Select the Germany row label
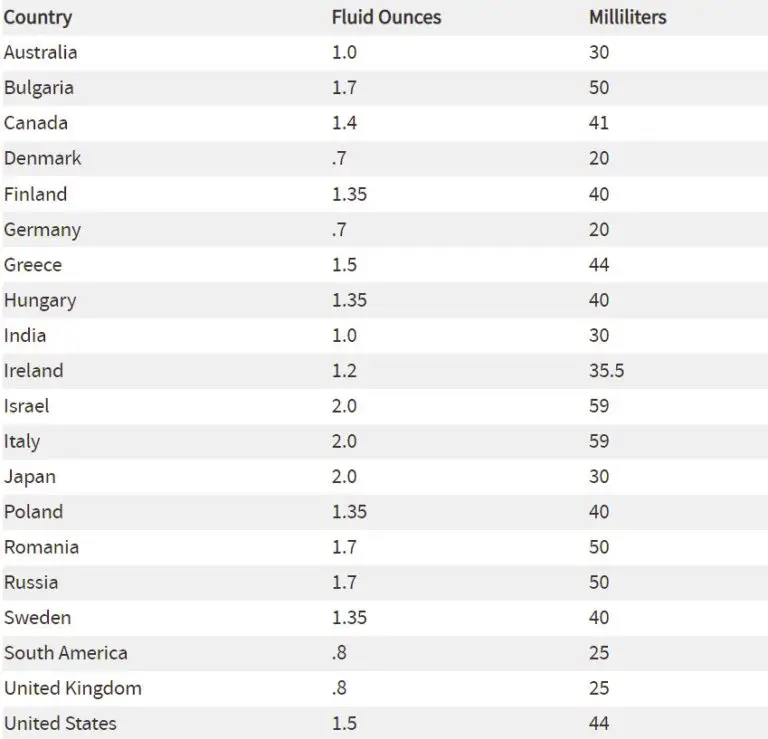 [x=42, y=229]
